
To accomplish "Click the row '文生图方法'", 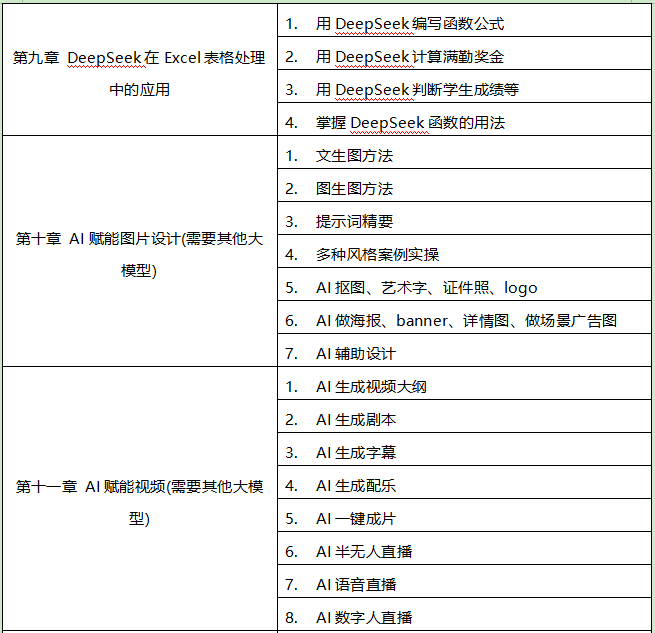I will [464, 153].
